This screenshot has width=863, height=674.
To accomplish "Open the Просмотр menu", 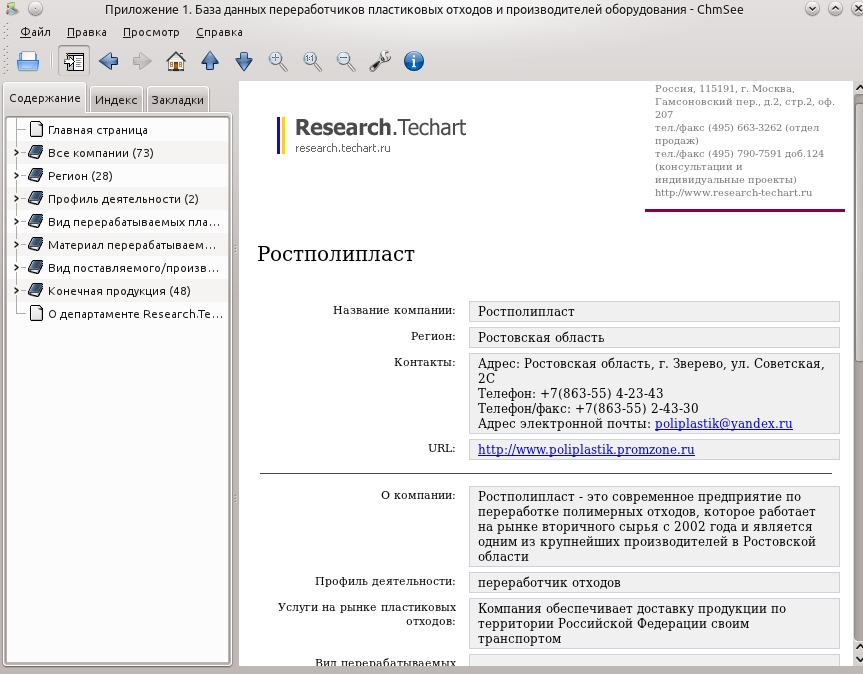I will click(x=151, y=32).
